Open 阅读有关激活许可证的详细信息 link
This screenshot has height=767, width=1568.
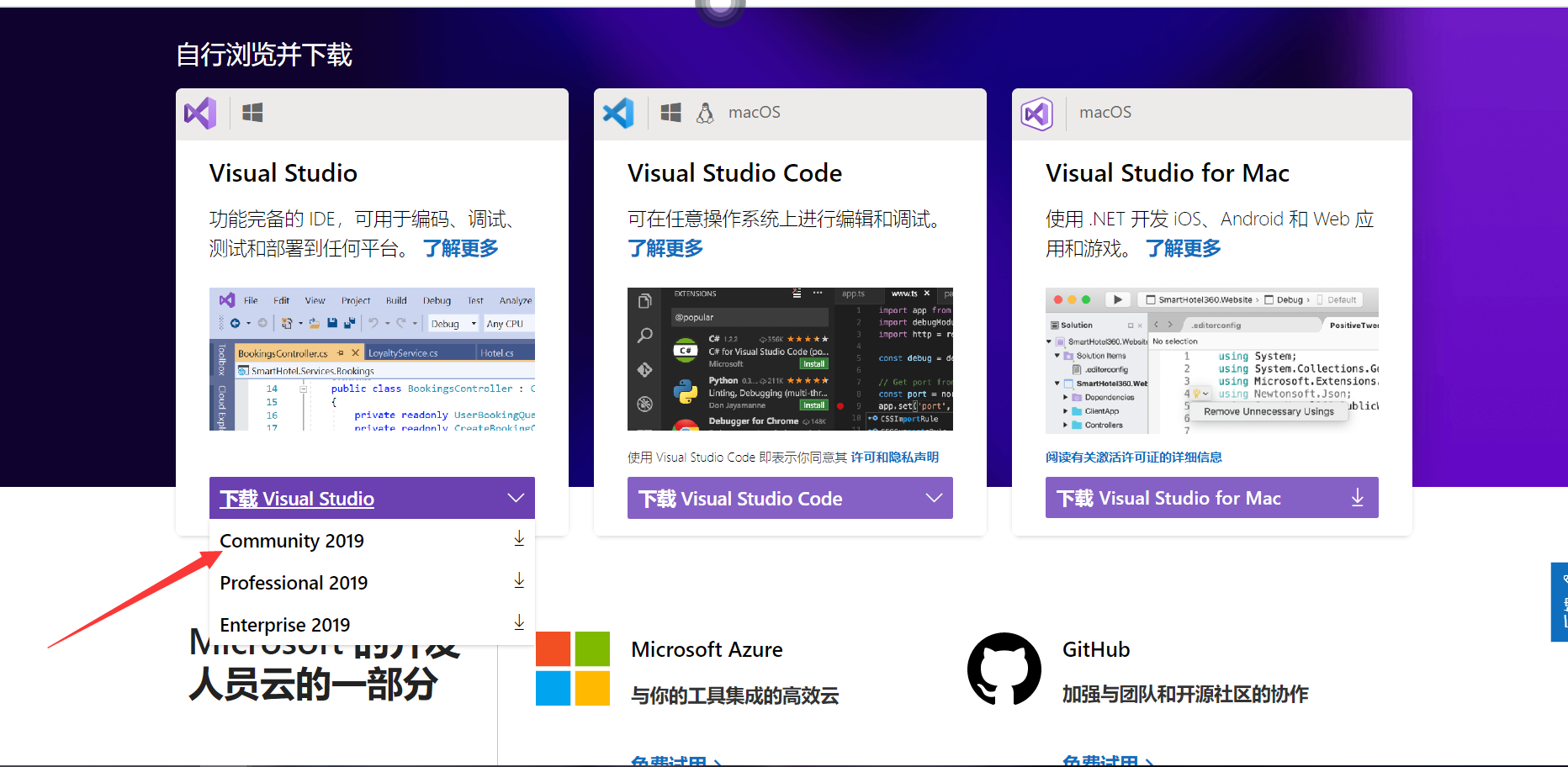pyautogui.click(x=1134, y=458)
